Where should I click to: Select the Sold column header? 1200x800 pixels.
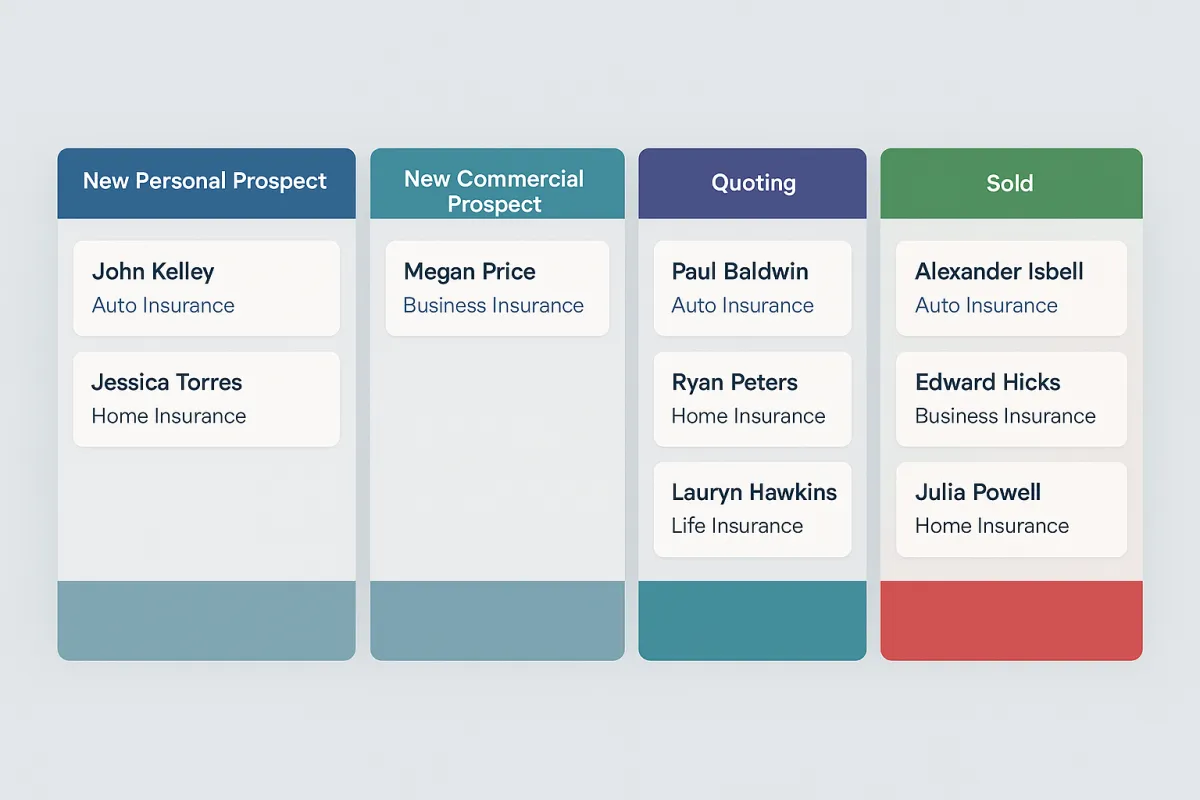point(1011,183)
